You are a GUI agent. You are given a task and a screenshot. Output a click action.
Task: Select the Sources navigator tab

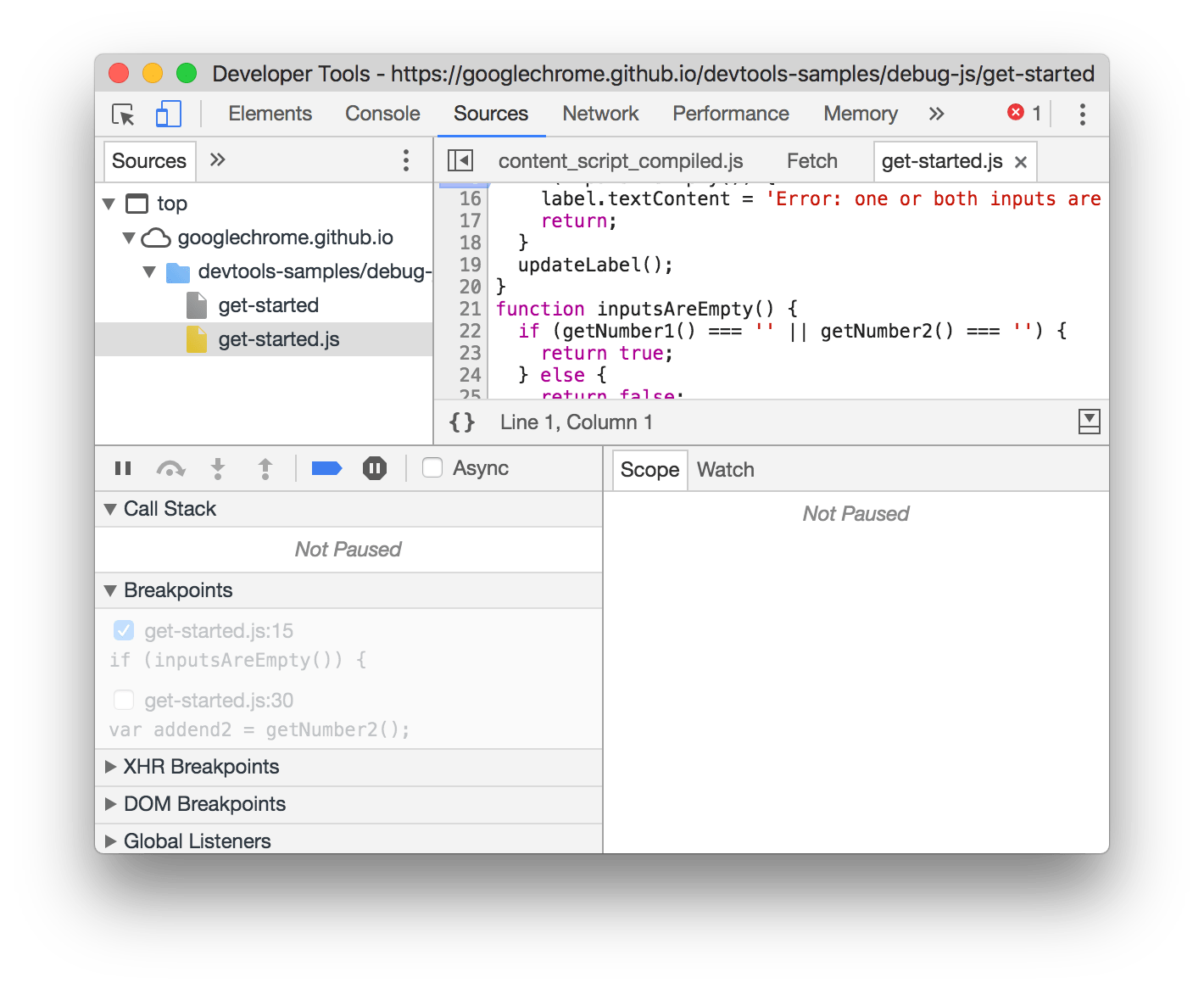point(149,160)
